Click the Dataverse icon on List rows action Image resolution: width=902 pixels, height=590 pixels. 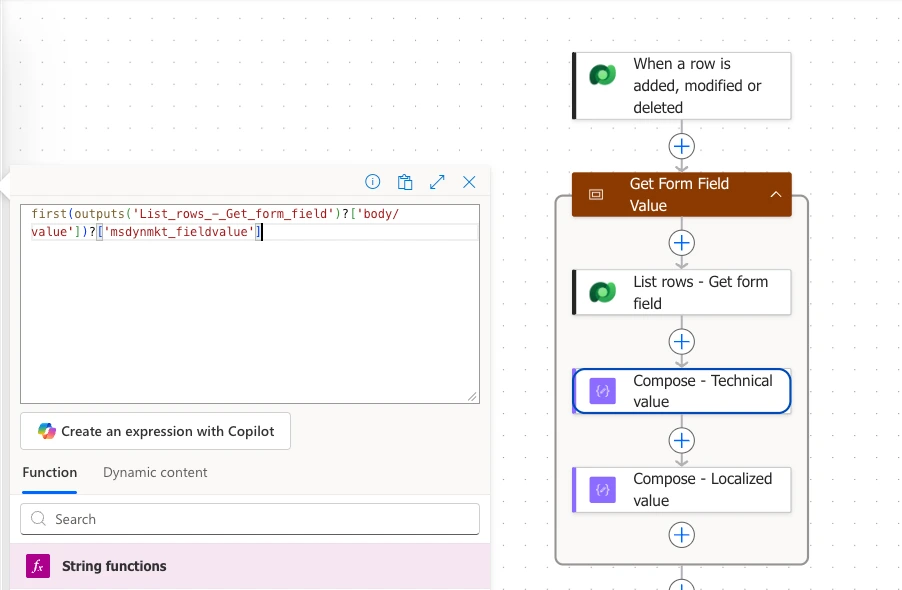coord(602,292)
